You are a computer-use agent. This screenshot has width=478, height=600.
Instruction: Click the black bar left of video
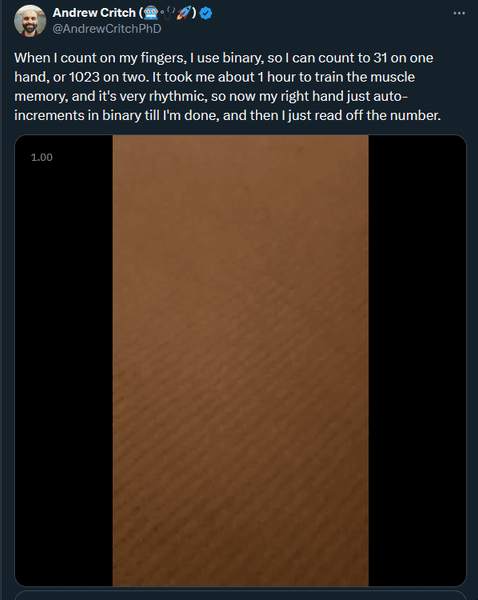pyautogui.click(x=64, y=360)
